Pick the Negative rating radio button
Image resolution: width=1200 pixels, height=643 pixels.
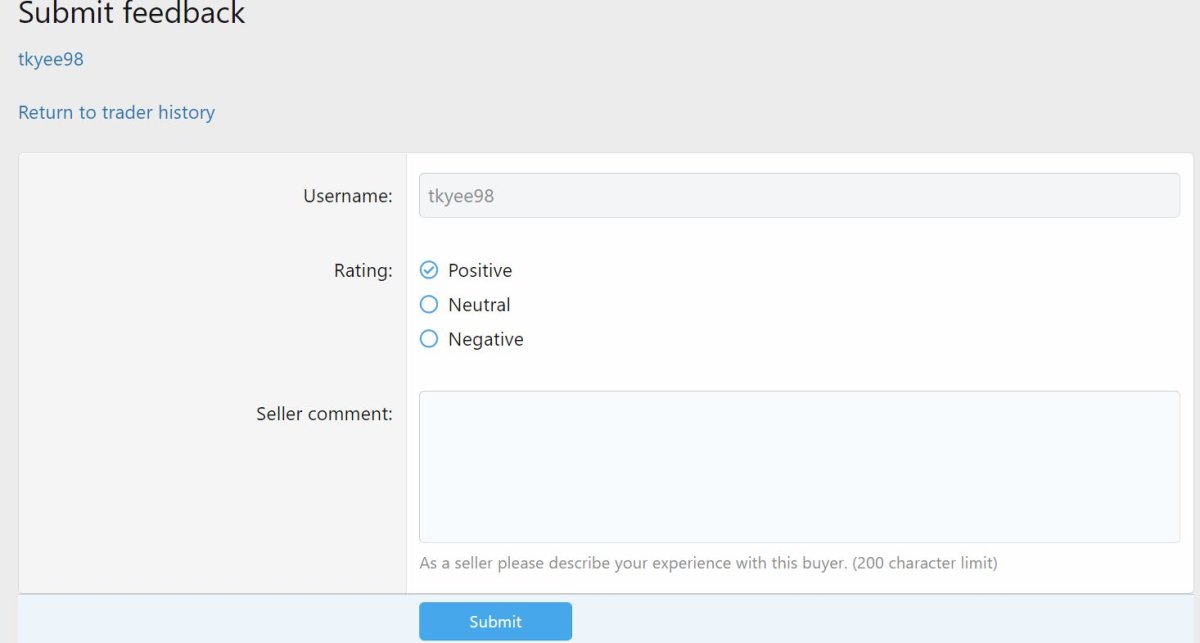(x=429, y=339)
